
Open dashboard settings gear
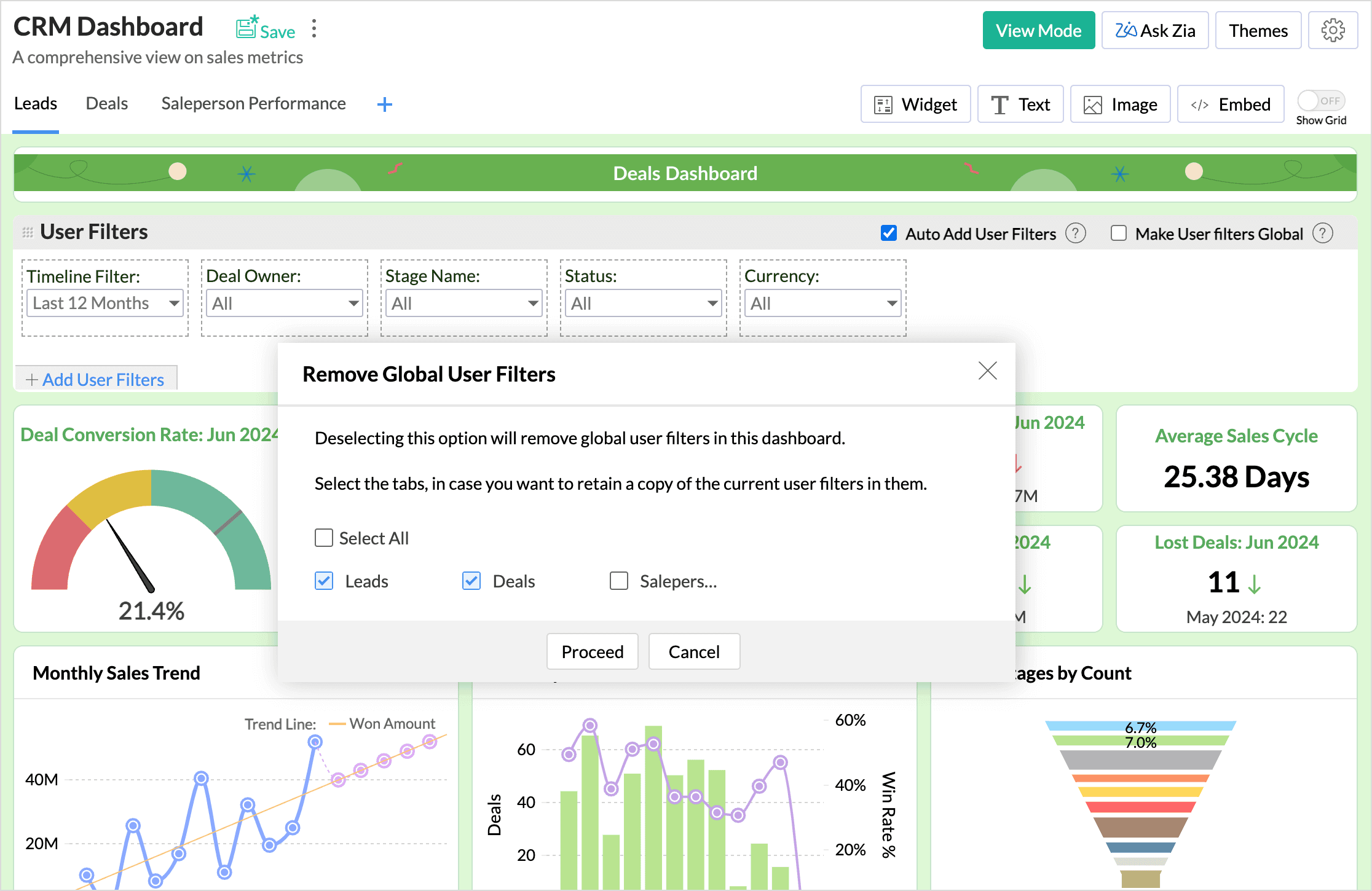point(1333,29)
